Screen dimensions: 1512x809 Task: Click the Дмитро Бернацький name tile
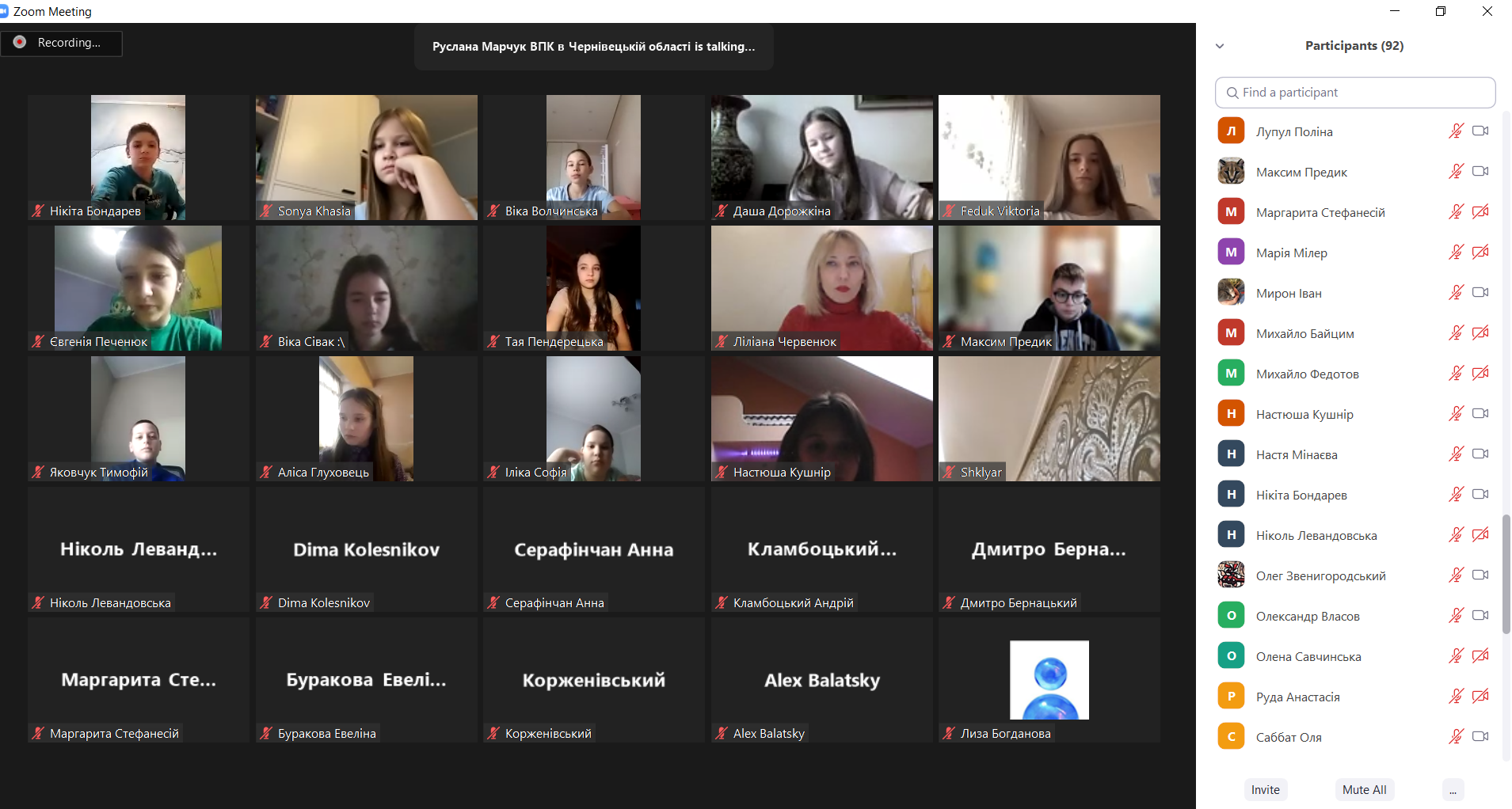coord(1049,549)
